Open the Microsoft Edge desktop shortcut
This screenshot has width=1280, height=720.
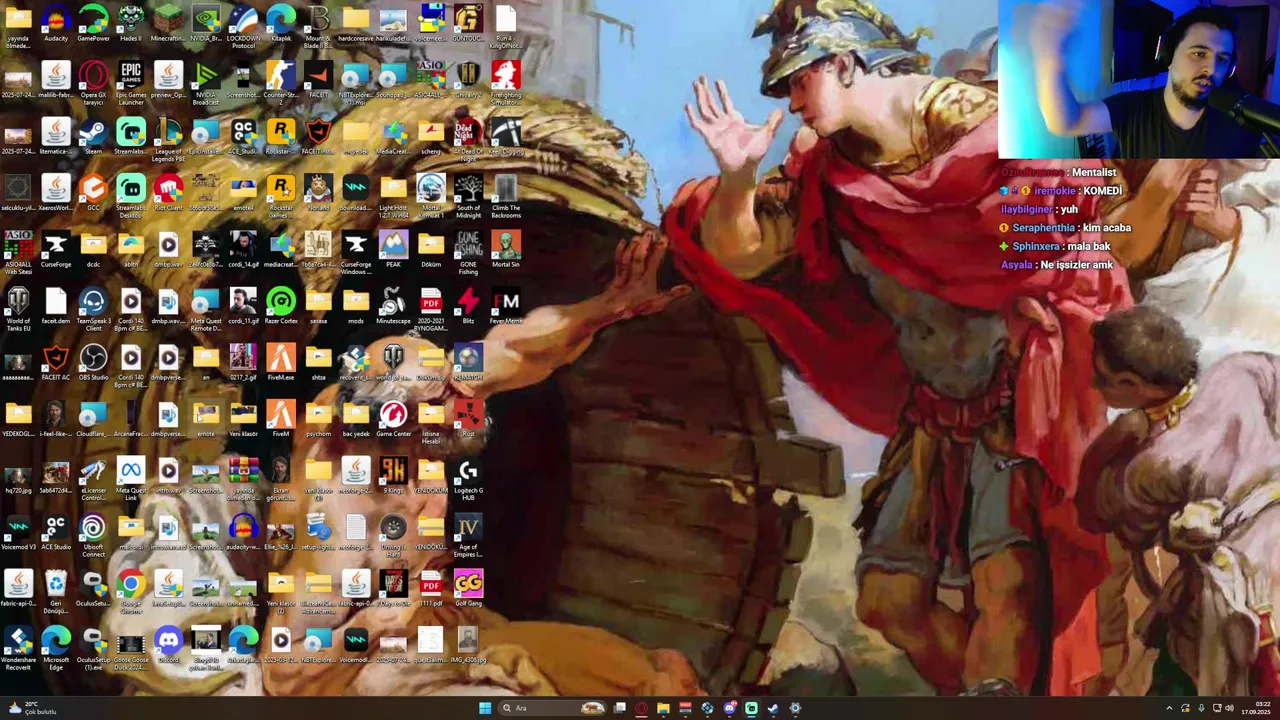point(56,648)
